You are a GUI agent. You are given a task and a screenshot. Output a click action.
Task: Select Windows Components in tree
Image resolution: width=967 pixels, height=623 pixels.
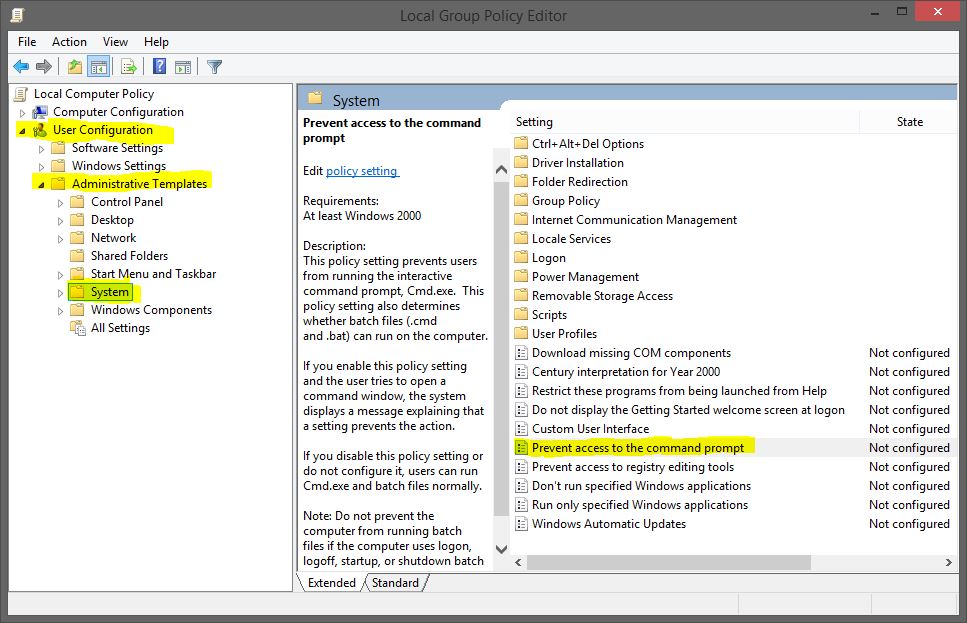[151, 310]
